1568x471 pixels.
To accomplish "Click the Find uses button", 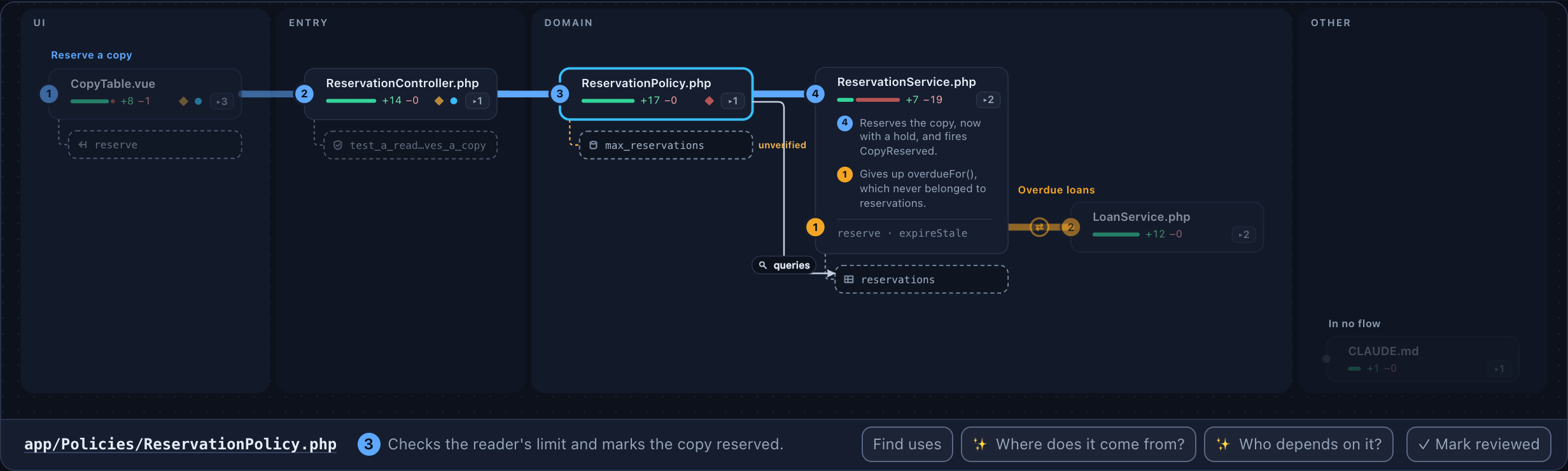I will 907,444.
